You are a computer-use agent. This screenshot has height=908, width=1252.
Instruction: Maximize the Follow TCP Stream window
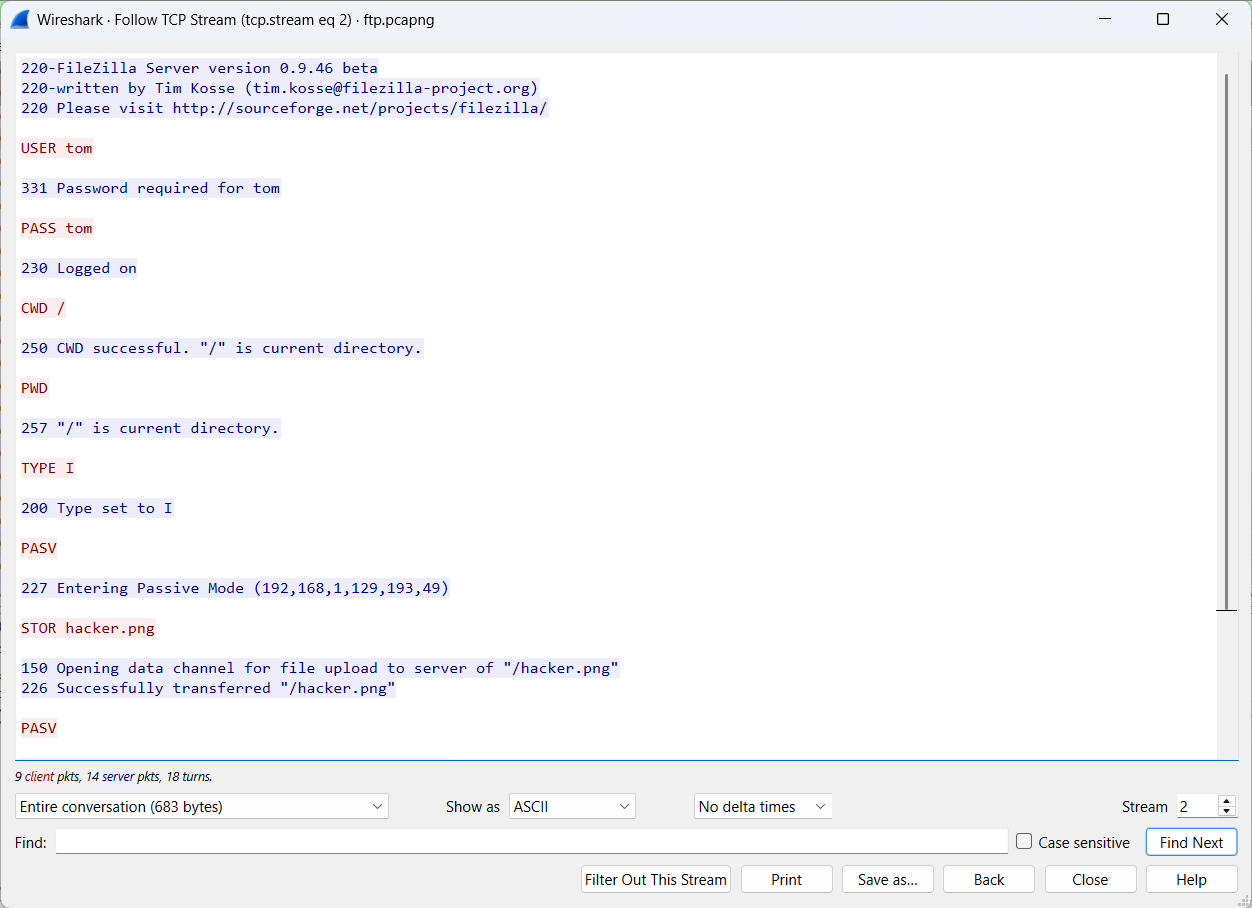tap(1163, 19)
